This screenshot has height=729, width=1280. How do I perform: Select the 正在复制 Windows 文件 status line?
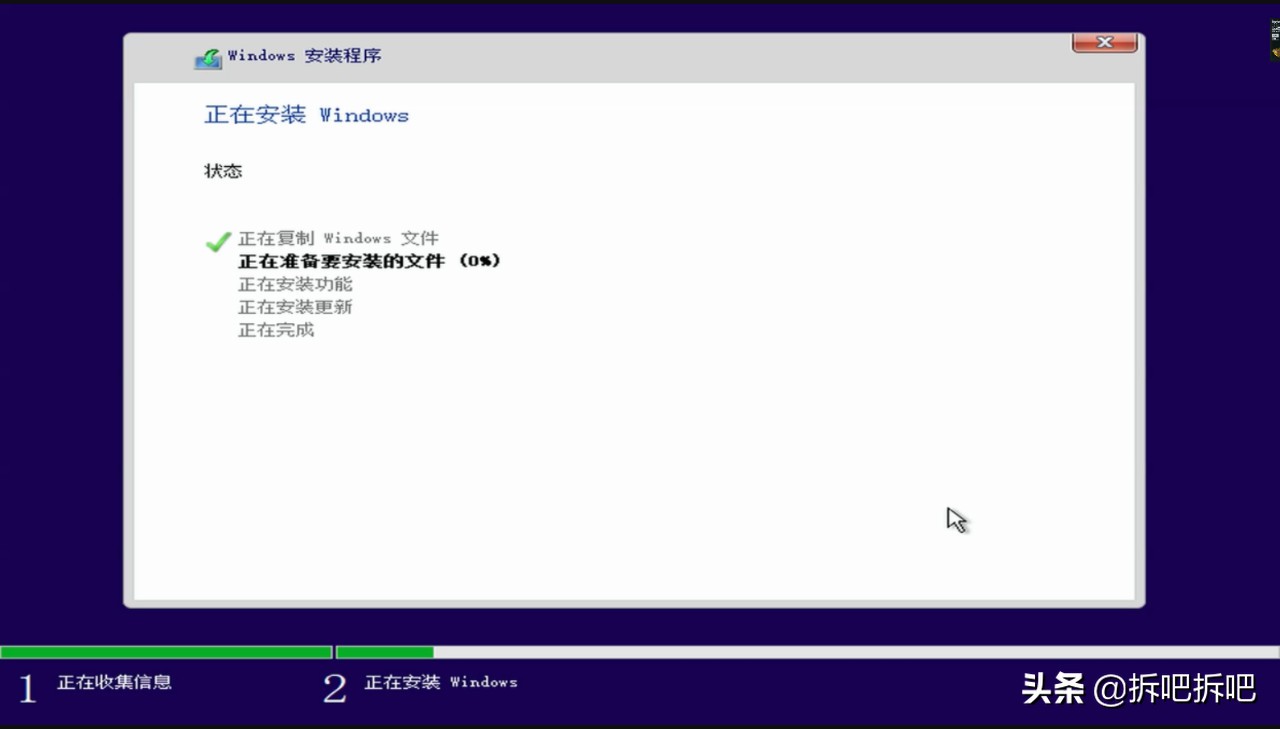[x=339, y=238]
